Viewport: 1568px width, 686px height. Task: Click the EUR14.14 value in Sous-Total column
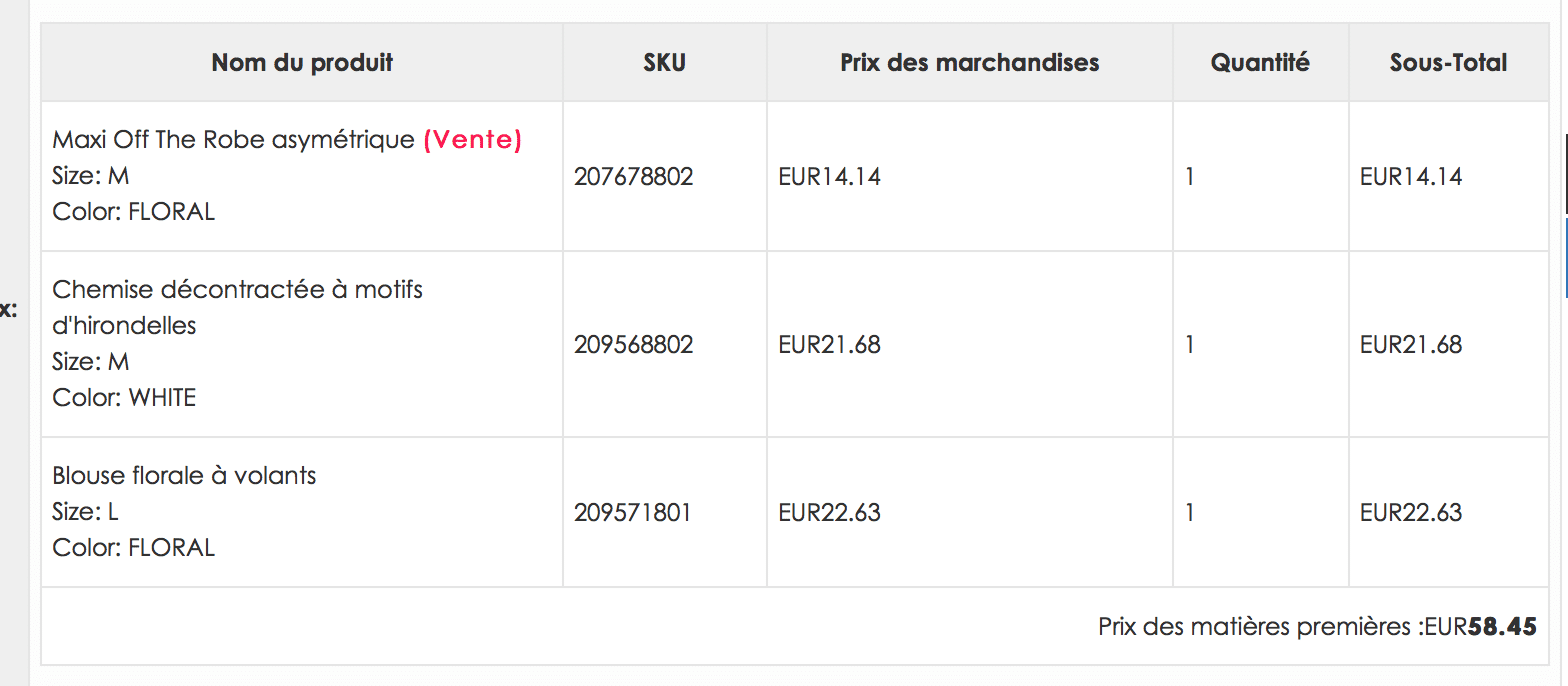[1410, 177]
